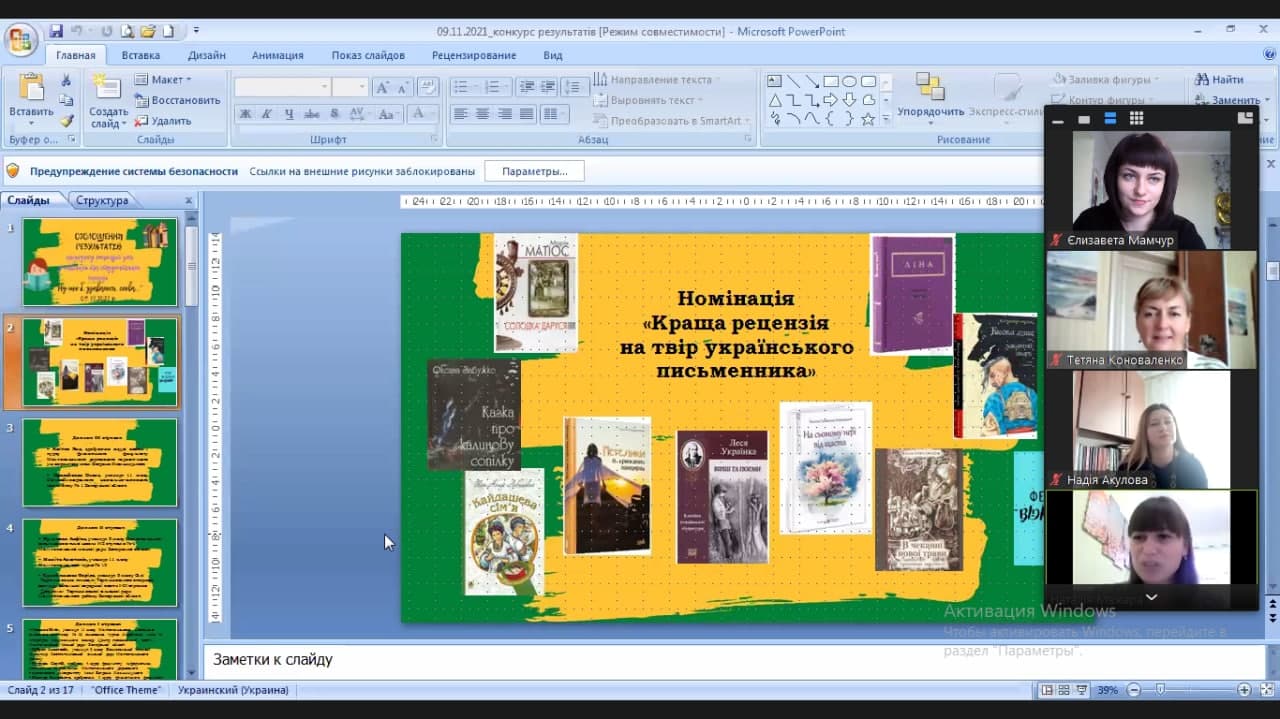Click the zoom in plus button
The width and height of the screenshot is (1280, 719).
pyautogui.click(x=1244, y=690)
